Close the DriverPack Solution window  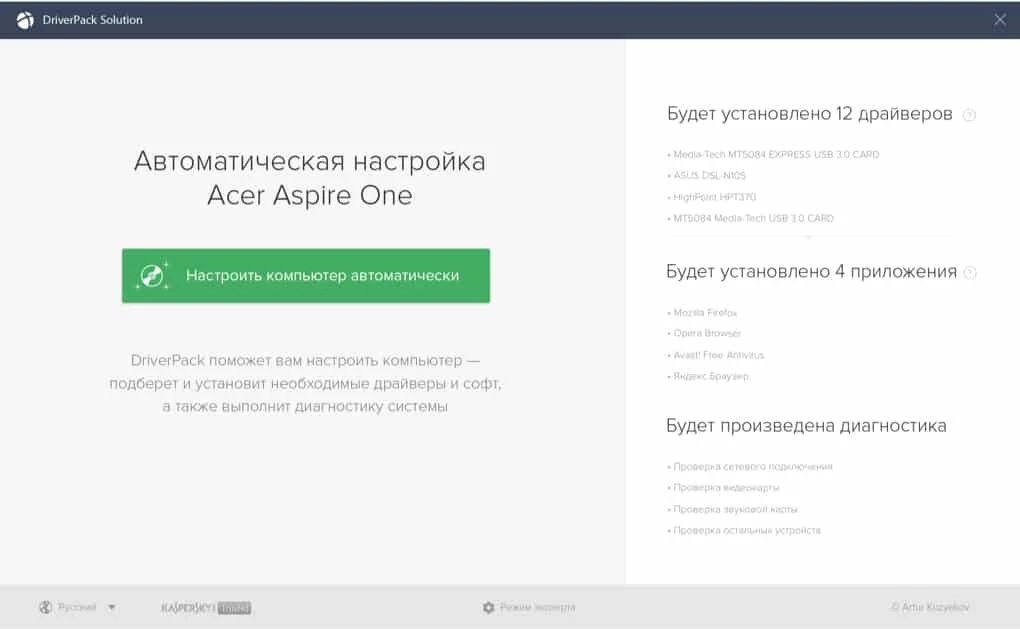(x=1000, y=20)
